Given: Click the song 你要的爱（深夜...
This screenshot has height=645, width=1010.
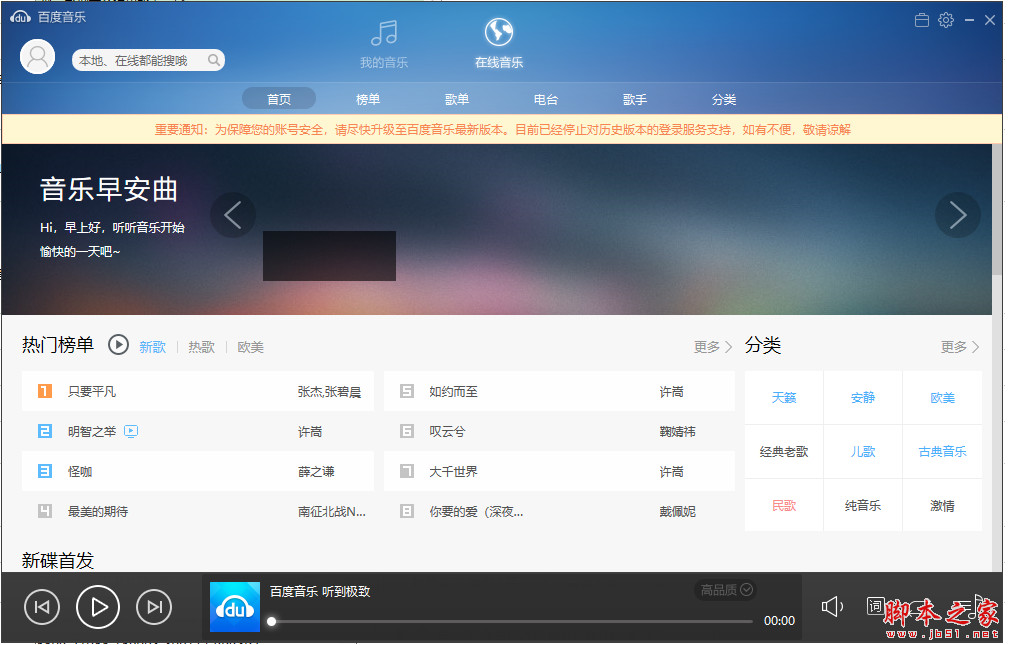Looking at the screenshot, I should (x=476, y=512).
